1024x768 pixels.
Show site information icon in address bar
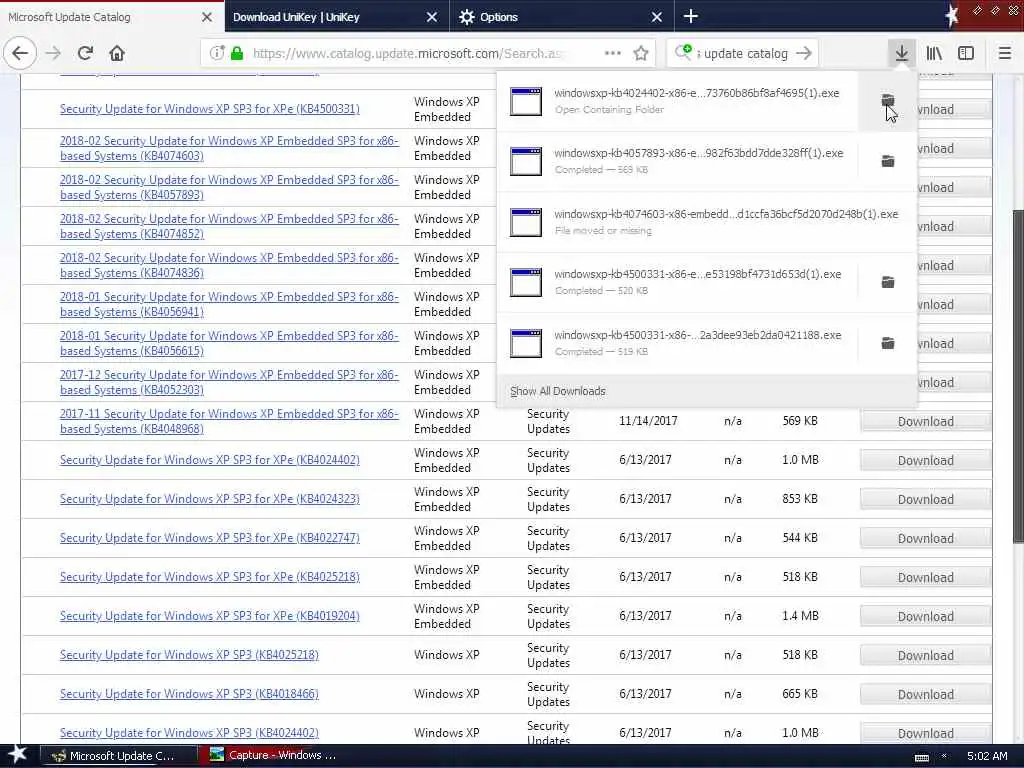[217, 54]
